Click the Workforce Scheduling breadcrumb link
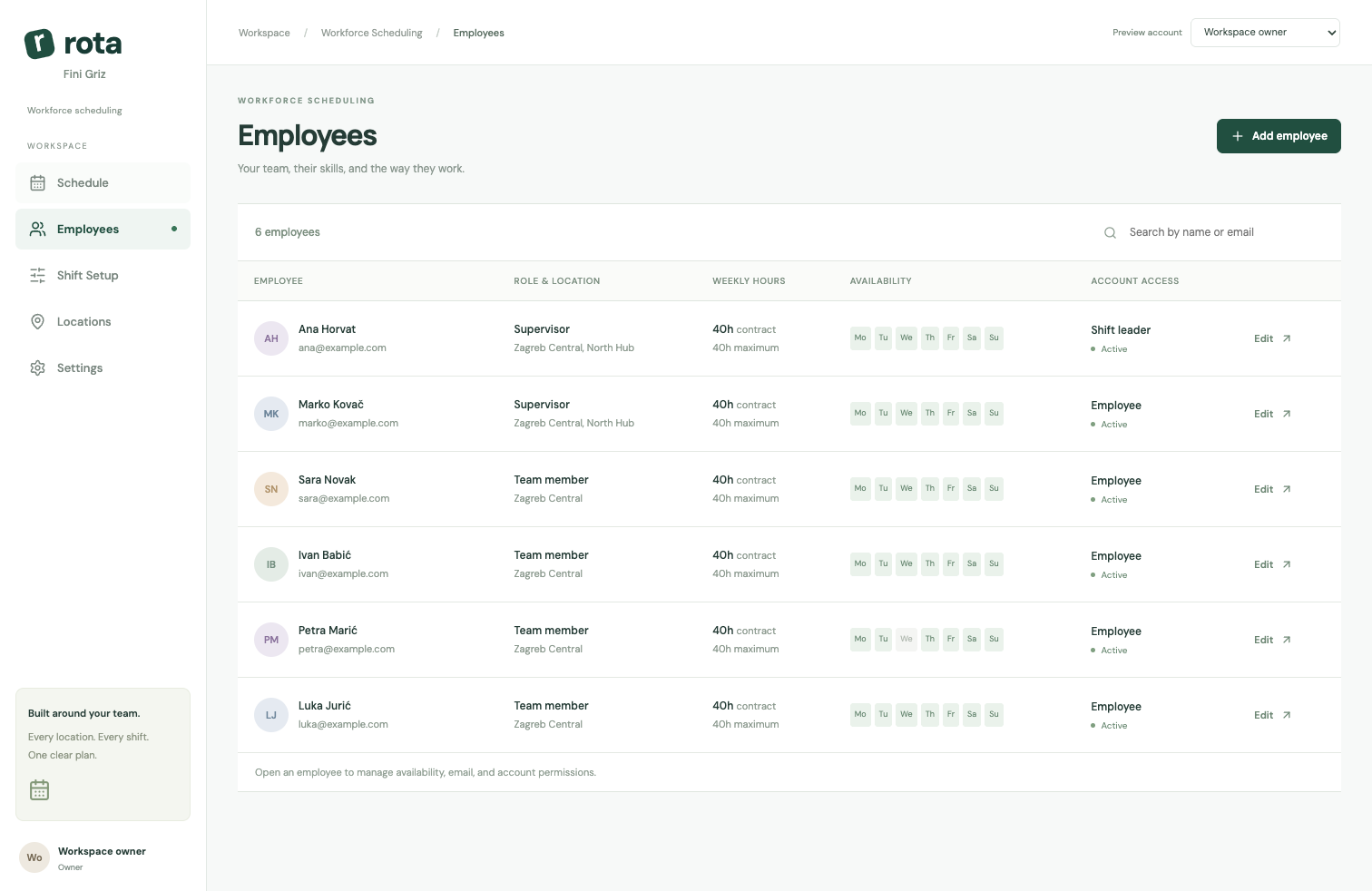Screen dimensions: 1372x891 point(372,33)
